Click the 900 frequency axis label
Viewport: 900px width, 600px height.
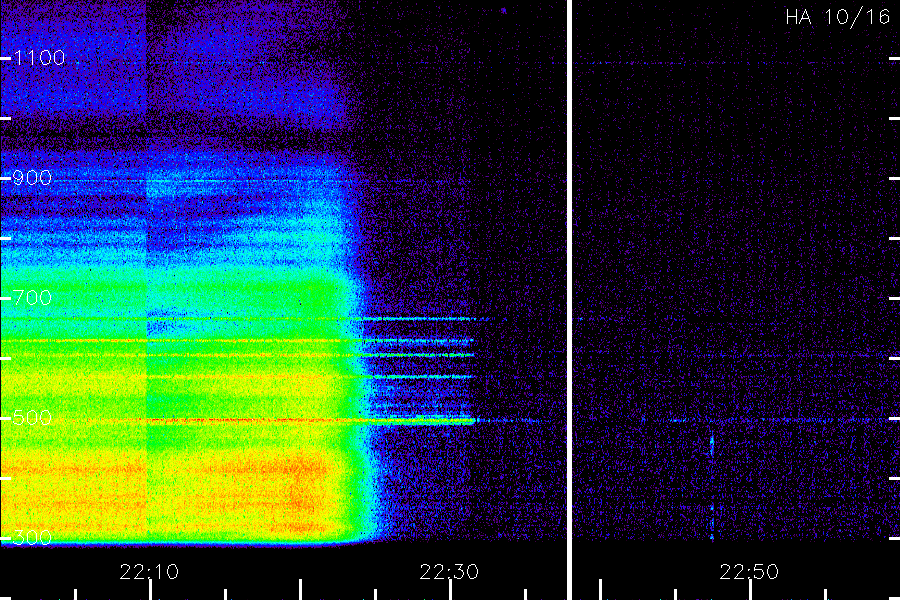coord(32,178)
